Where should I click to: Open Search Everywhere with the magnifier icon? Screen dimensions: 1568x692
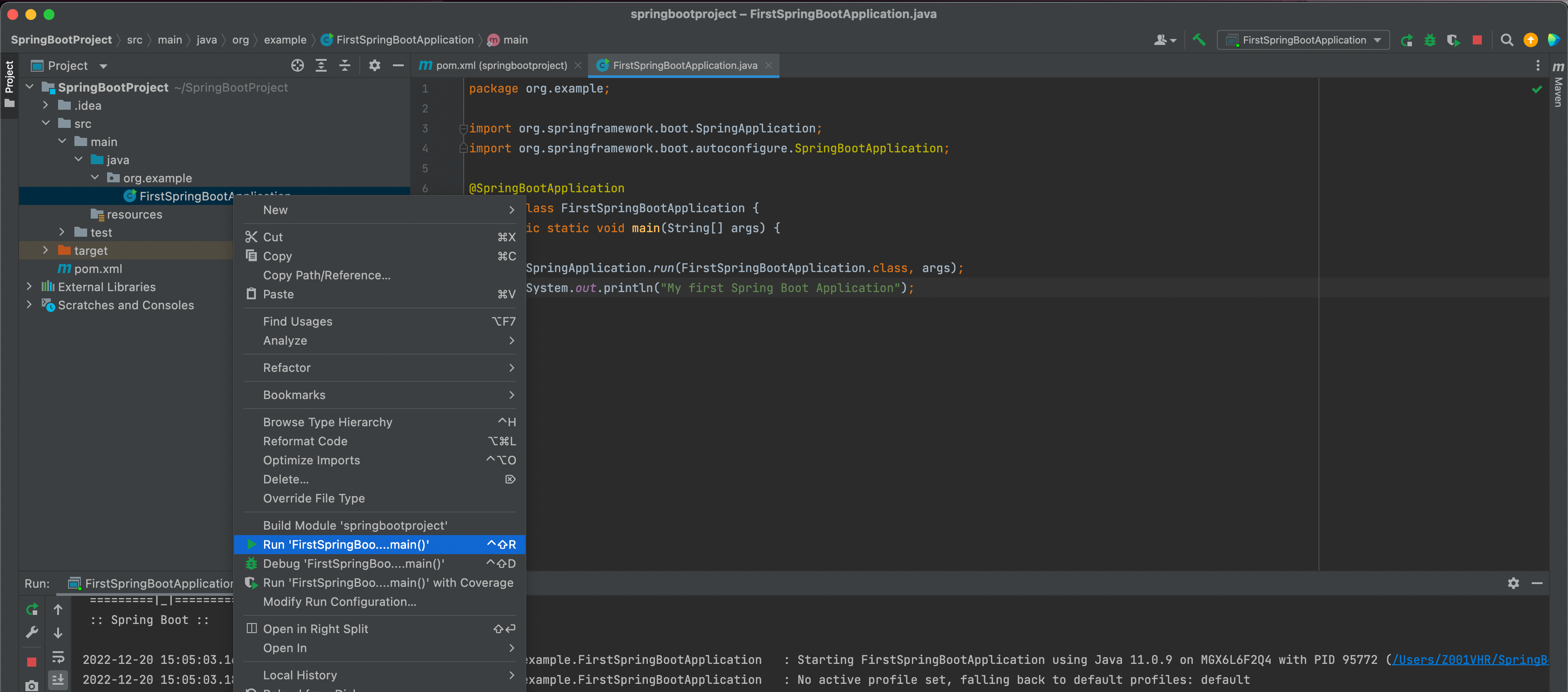click(1506, 39)
